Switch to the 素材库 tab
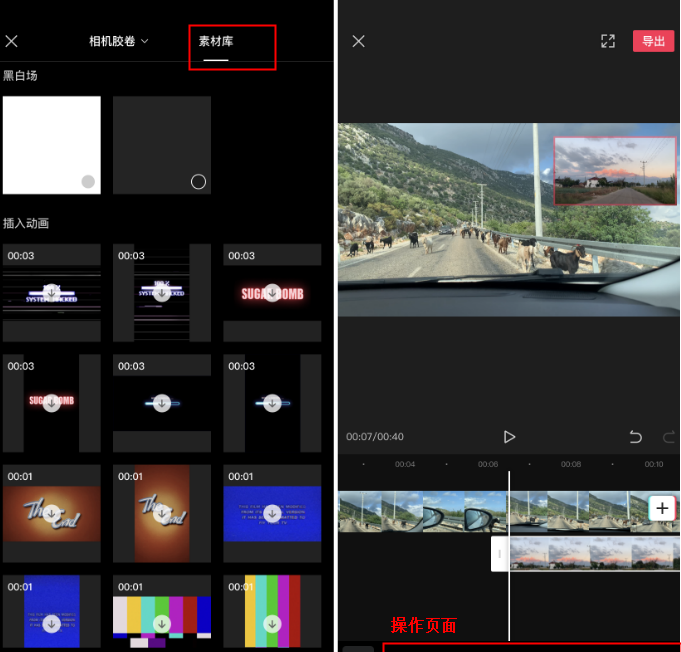 (216, 41)
